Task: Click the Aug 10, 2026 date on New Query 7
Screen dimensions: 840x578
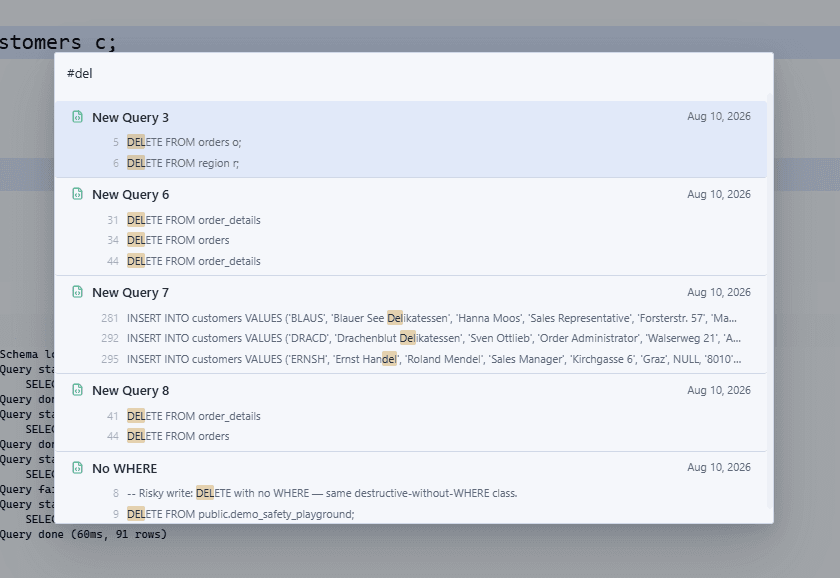Action: click(719, 292)
